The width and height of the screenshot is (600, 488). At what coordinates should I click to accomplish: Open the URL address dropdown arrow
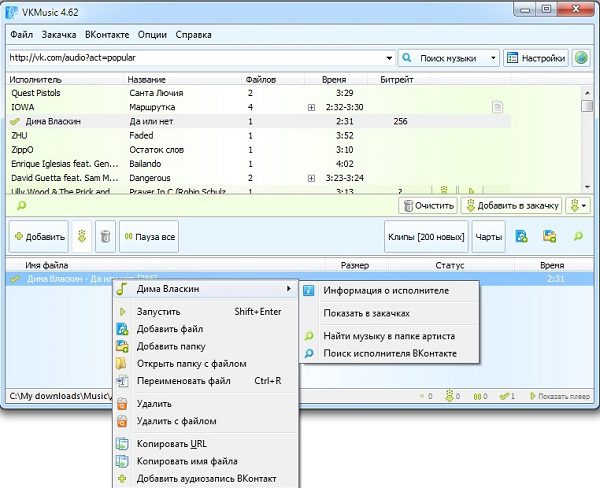point(389,58)
